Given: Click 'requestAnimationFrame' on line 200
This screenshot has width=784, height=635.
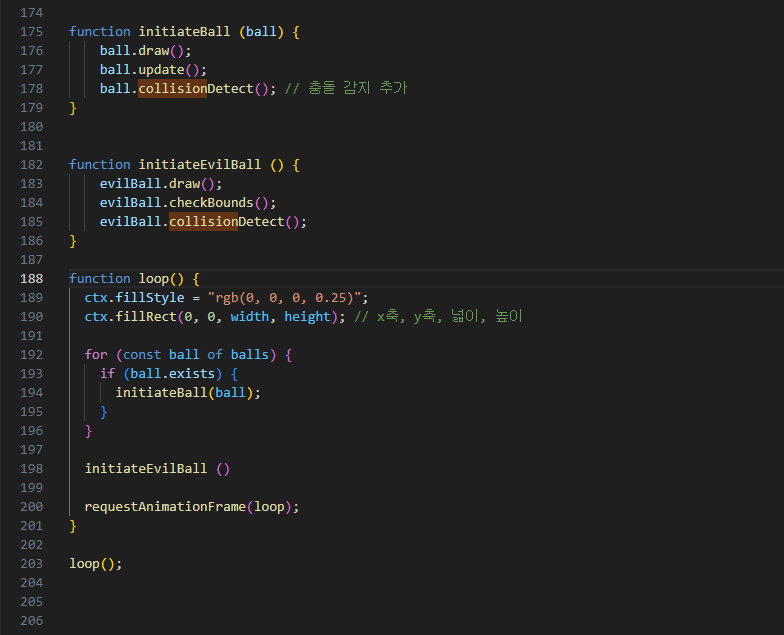Looking at the screenshot, I should [165, 506].
